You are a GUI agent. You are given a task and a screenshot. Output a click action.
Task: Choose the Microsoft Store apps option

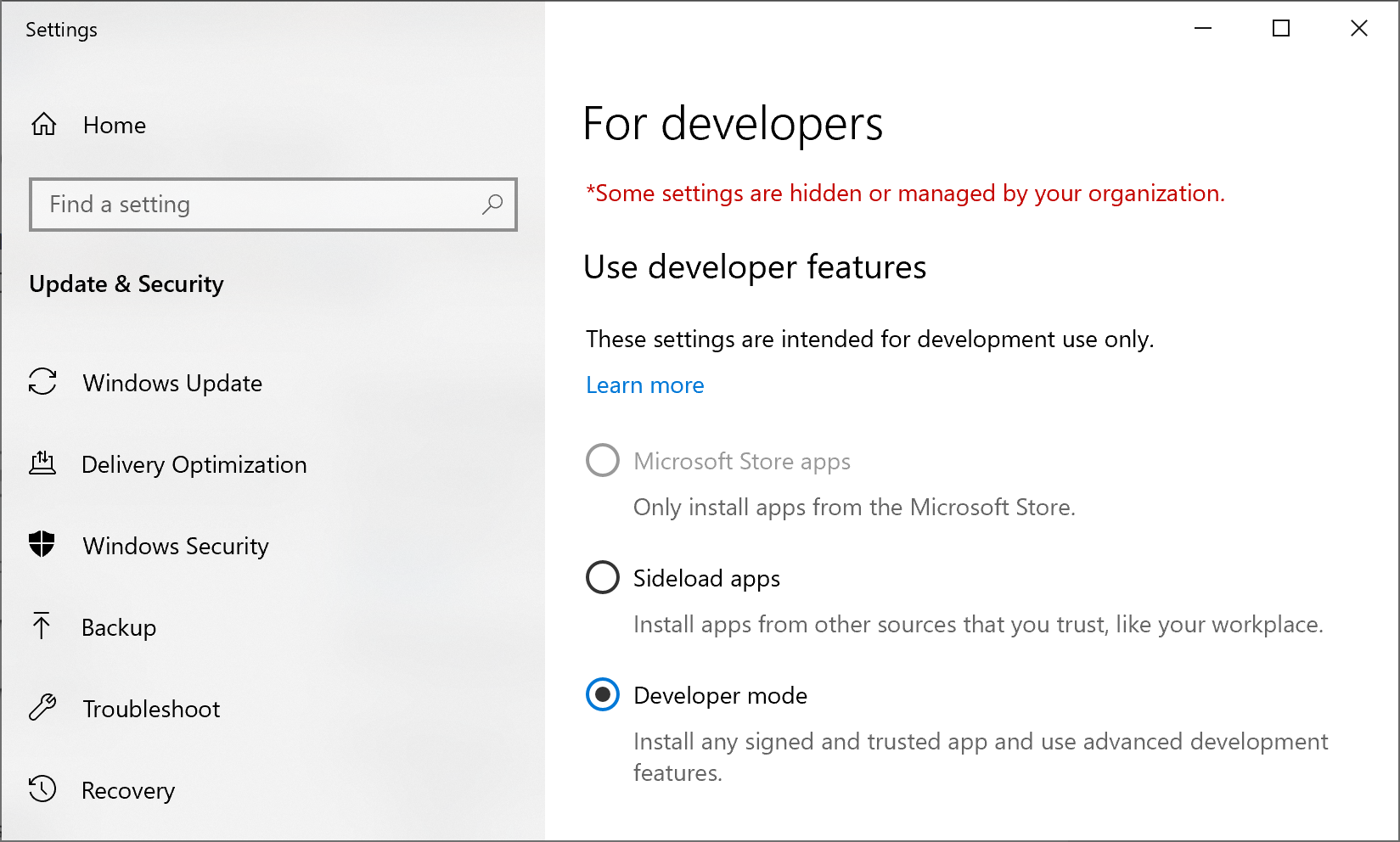(603, 461)
